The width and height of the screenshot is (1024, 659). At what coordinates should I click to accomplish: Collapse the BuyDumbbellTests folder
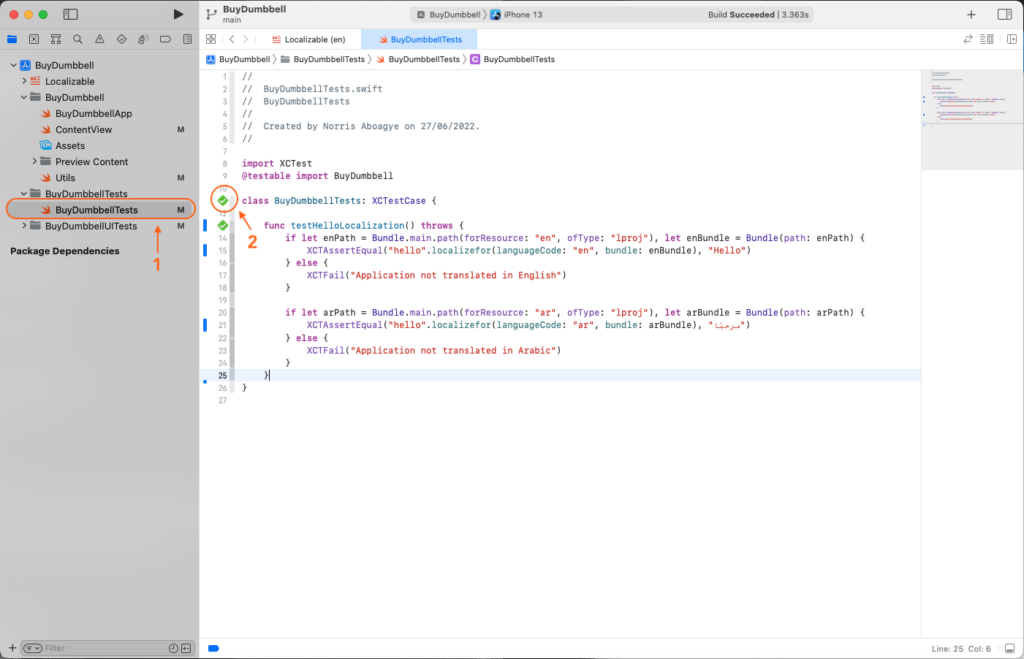[x=24, y=194]
